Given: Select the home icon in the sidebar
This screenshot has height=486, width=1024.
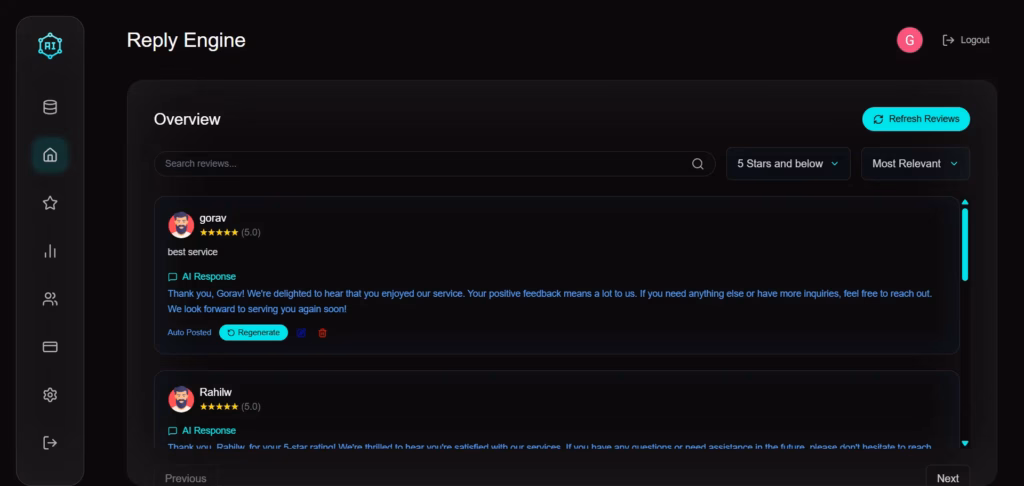Looking at the screenshot, I should [x=50, y=155].
